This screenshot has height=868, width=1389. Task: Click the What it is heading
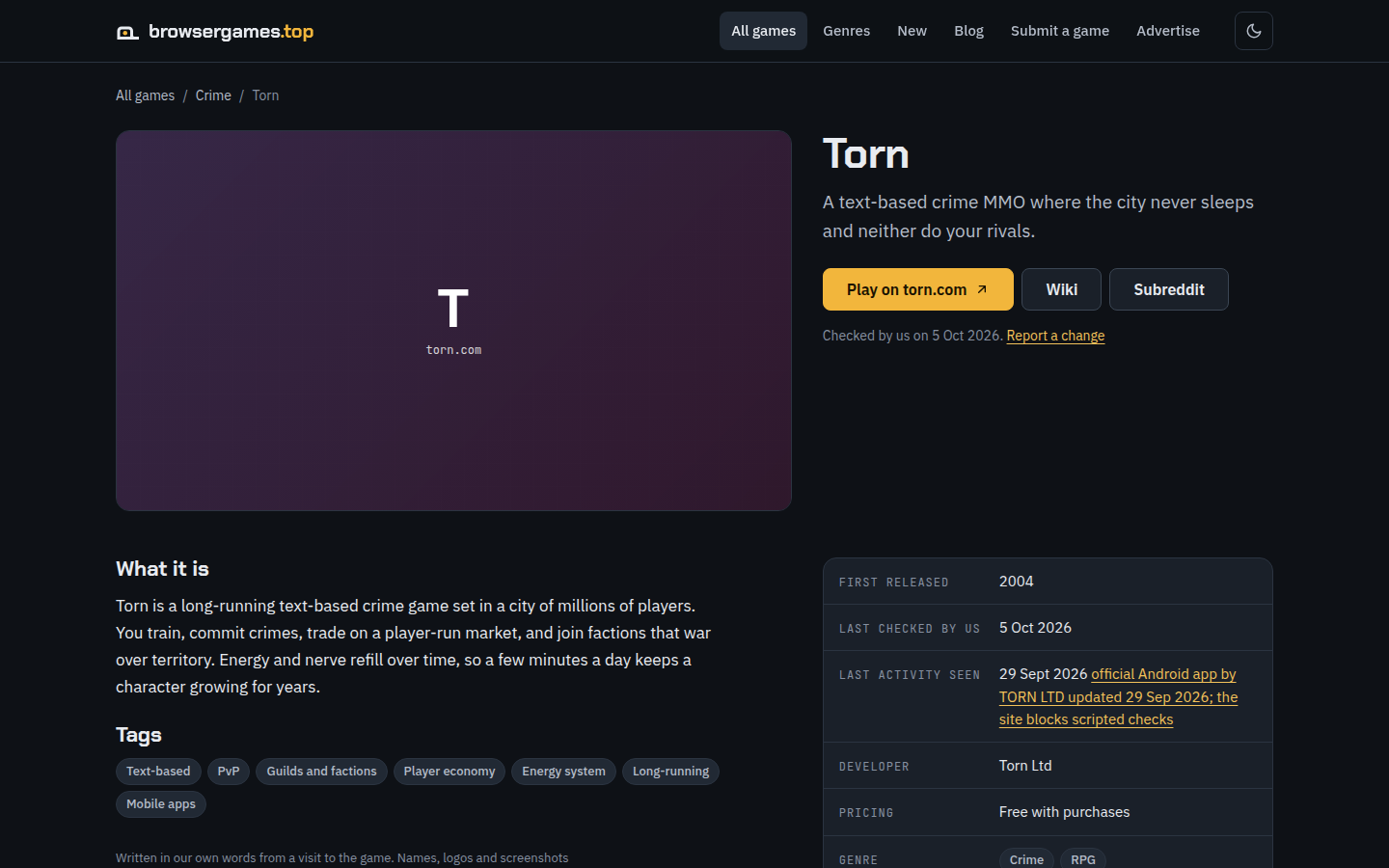(162, 569)
